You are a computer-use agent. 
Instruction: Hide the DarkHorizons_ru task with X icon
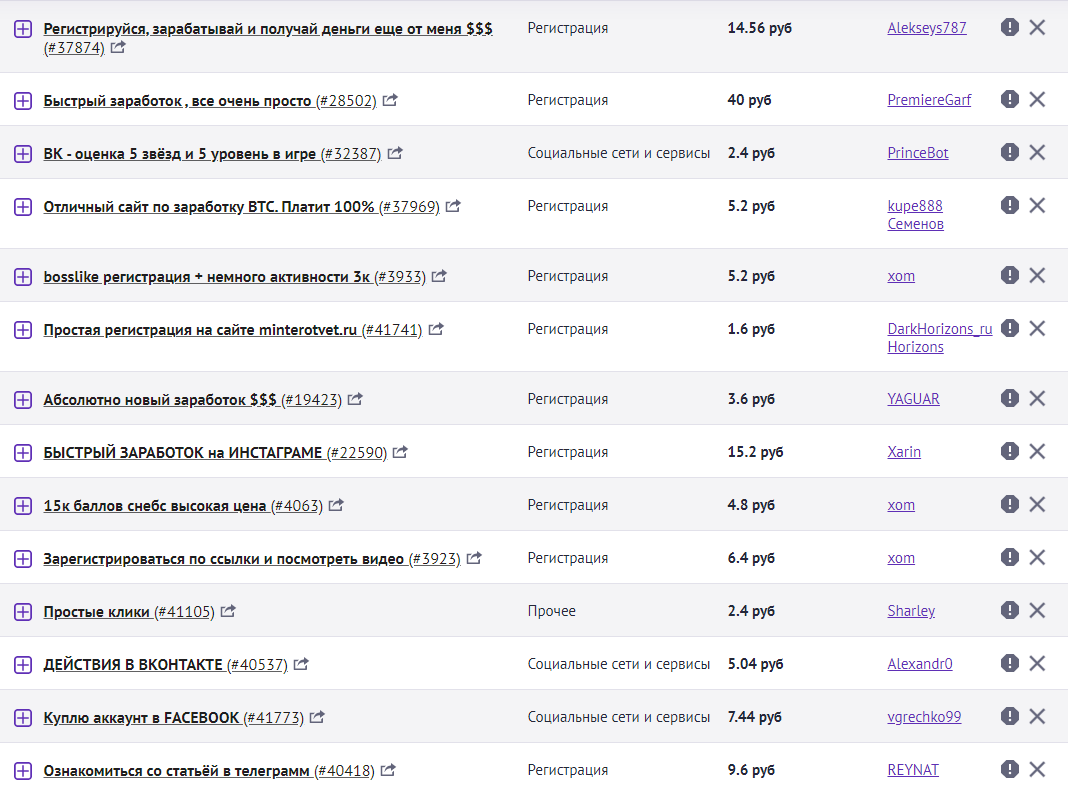pos(1037,328)
